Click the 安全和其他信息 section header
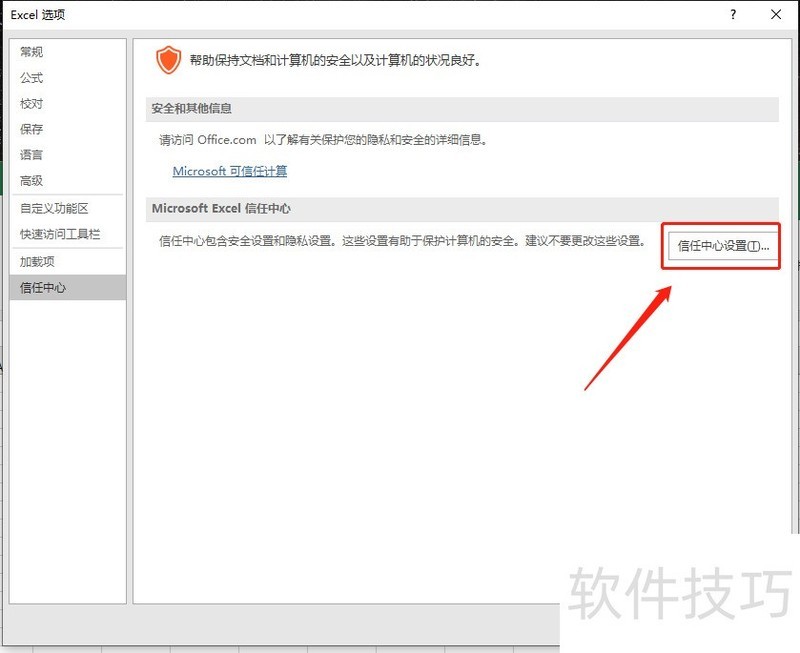 click(191, 108)
